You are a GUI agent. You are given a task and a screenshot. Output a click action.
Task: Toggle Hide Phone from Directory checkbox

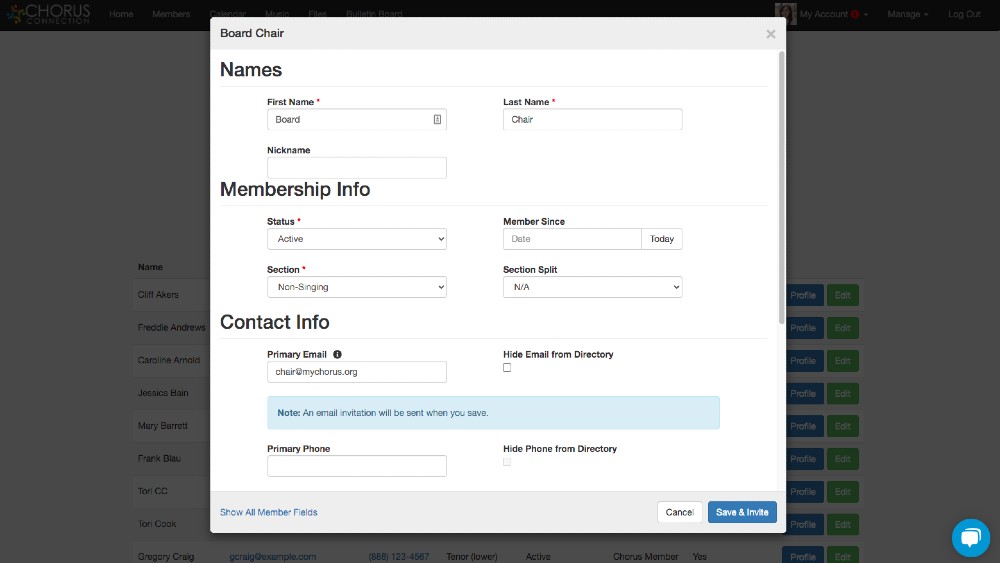click(x=507, y=462)
